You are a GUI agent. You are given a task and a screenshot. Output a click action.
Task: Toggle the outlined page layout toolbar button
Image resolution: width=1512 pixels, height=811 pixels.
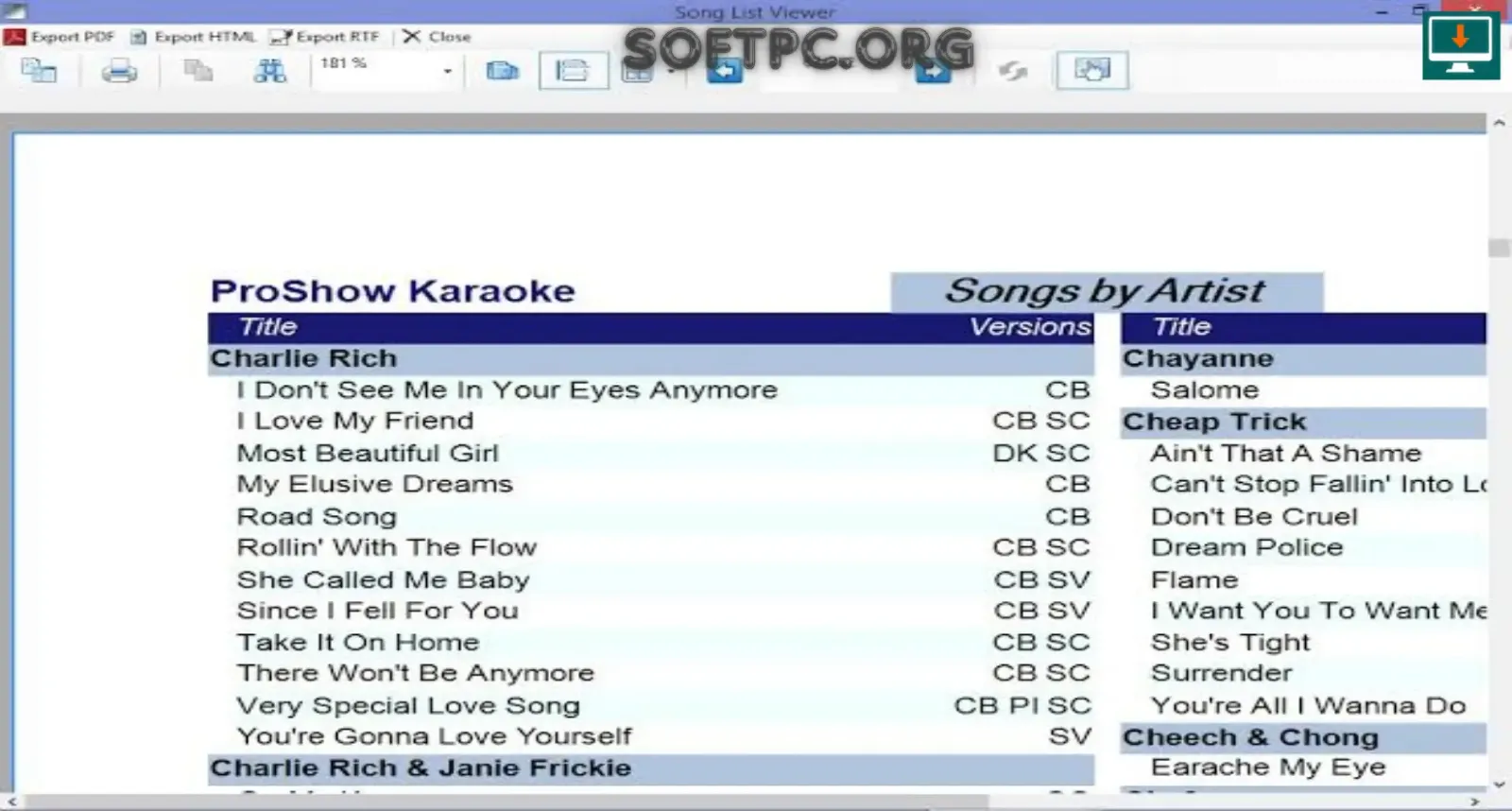point(573,71)
